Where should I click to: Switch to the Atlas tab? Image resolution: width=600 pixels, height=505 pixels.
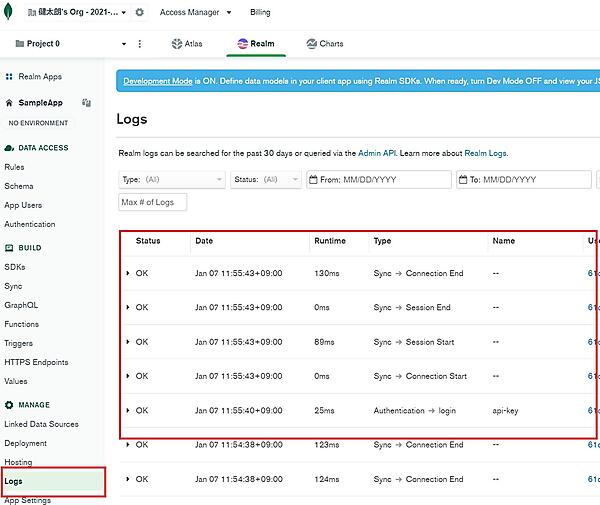point(186,44)
